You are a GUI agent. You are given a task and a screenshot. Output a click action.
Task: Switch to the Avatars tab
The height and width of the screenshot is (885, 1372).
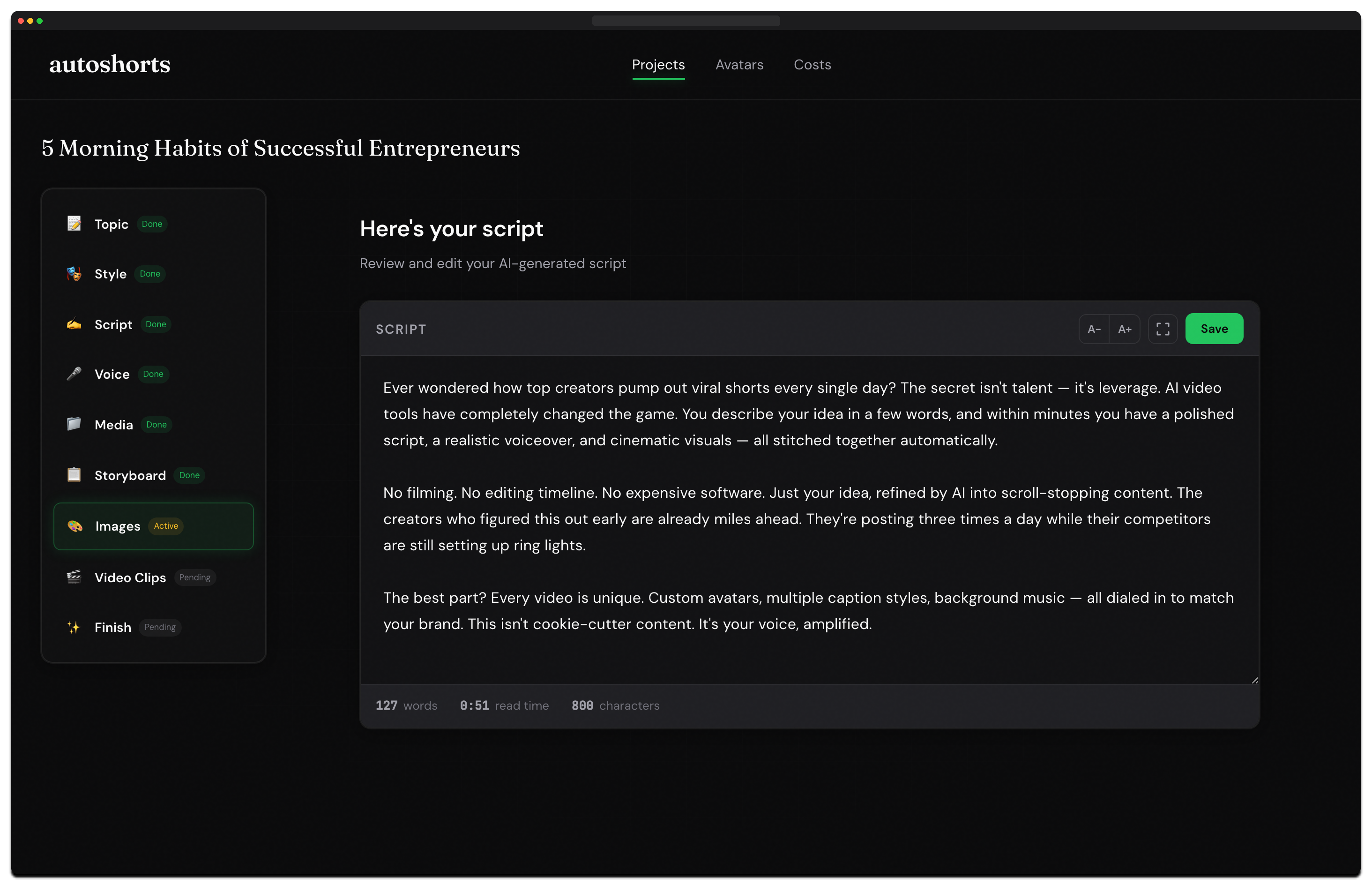739,65
